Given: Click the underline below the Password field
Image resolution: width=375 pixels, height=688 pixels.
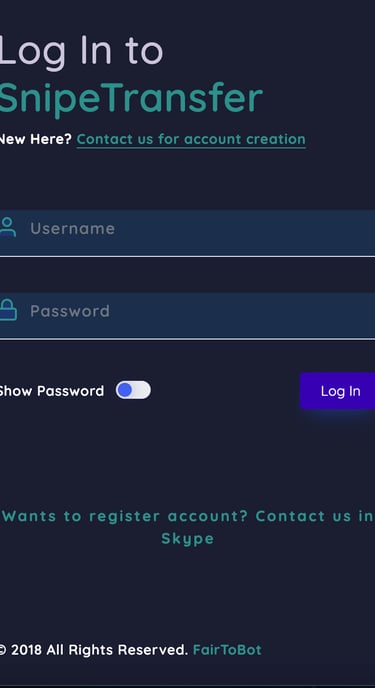Looking at the screenshot, I should tap(188, 339).
